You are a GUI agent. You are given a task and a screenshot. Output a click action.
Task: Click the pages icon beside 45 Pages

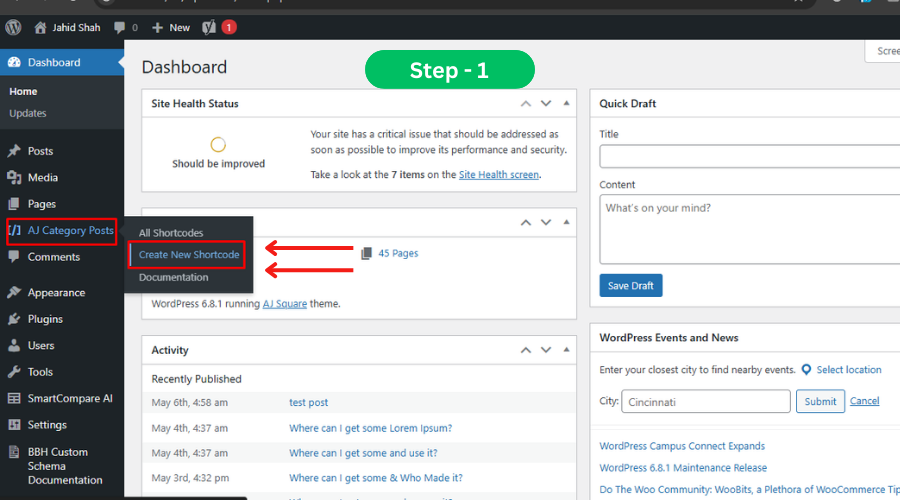click(x=366, y=253)
